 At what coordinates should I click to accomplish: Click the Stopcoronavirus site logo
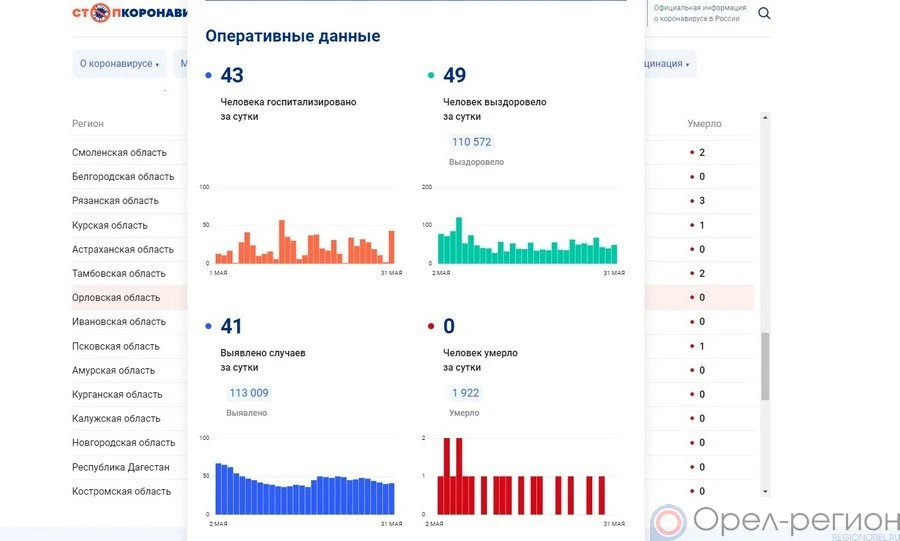click(130, 14)
